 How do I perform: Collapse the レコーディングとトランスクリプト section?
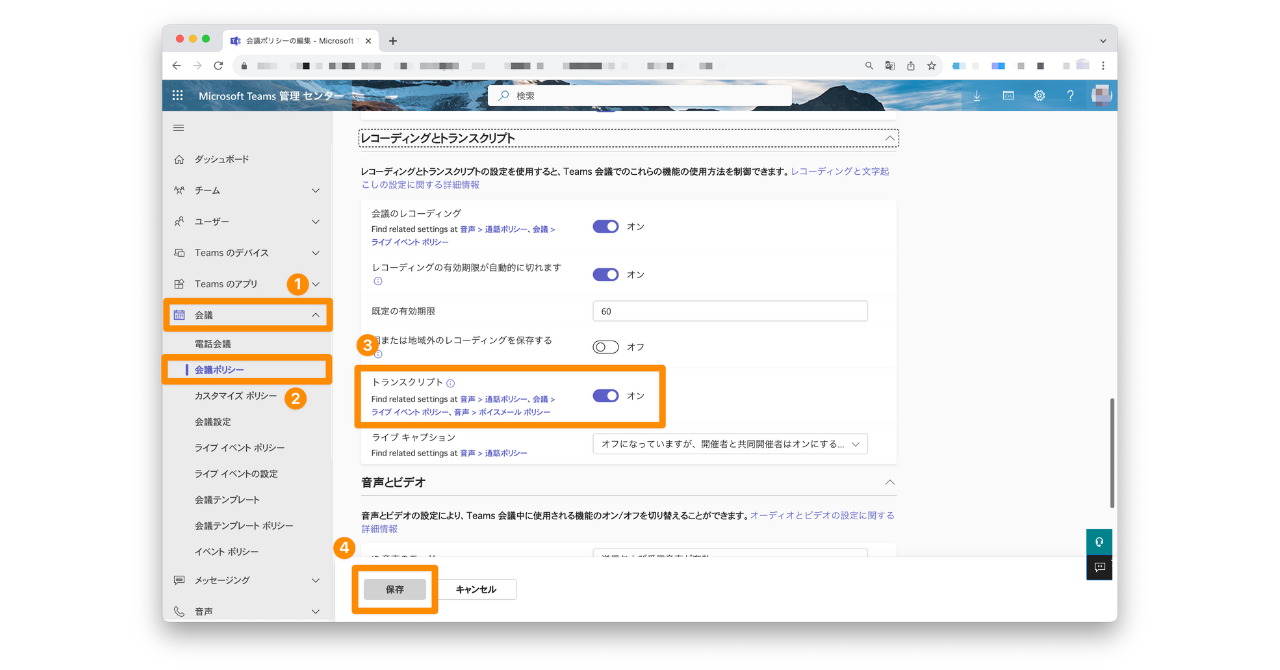(x=889, y=138)
